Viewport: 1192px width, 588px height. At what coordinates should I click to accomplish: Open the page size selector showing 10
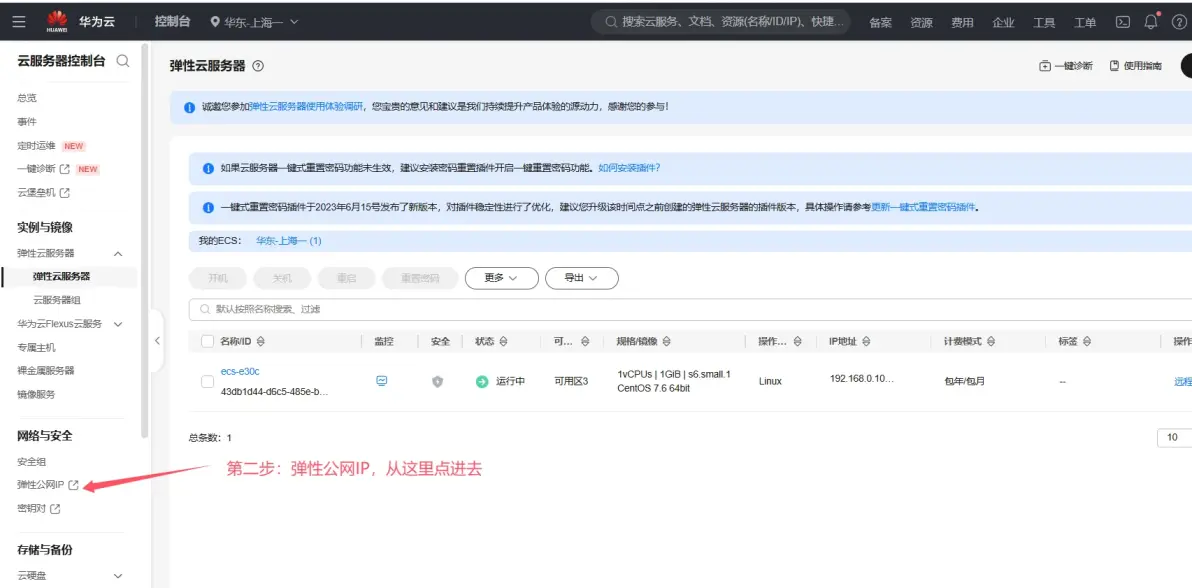coord(1175,437)
